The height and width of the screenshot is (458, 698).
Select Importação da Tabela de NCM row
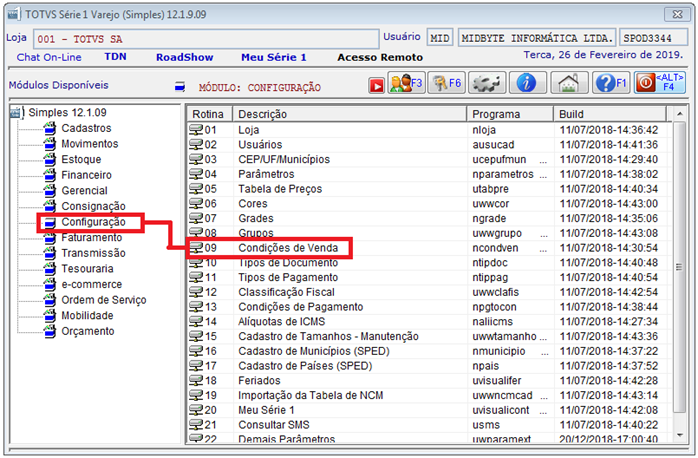coord(428,395)
